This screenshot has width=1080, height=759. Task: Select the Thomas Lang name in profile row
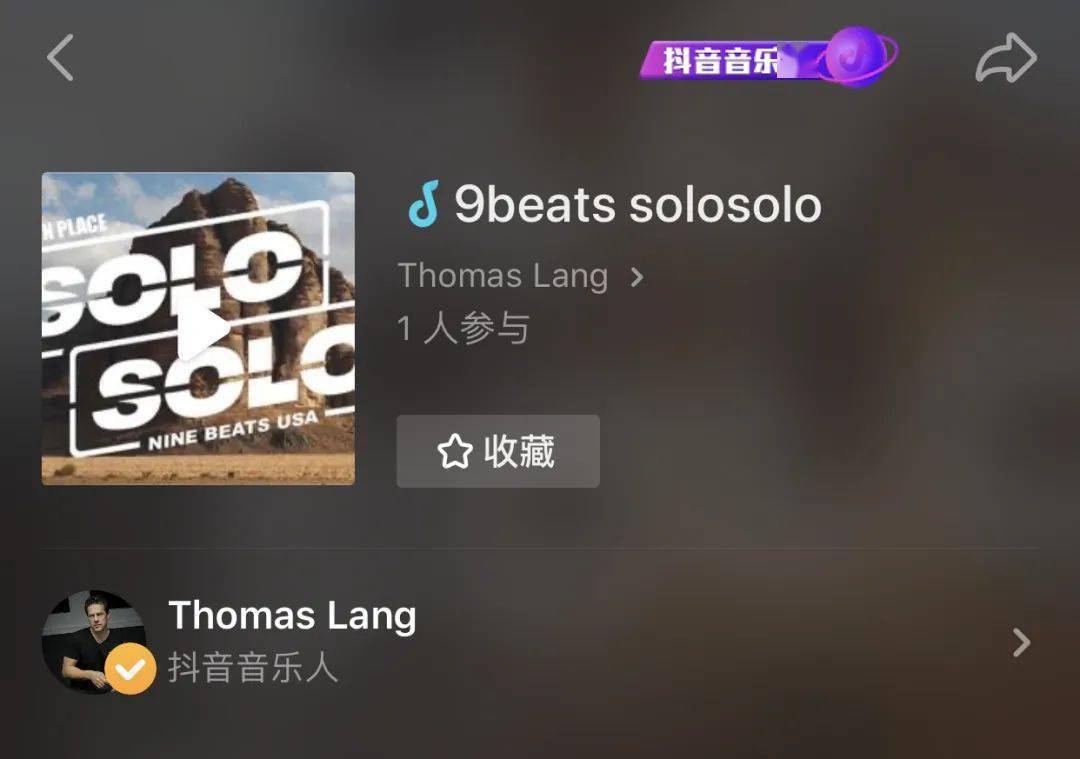coord(293,615)
